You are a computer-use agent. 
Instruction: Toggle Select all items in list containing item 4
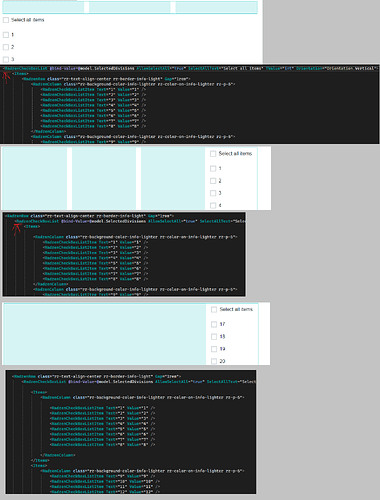(213, 154)
